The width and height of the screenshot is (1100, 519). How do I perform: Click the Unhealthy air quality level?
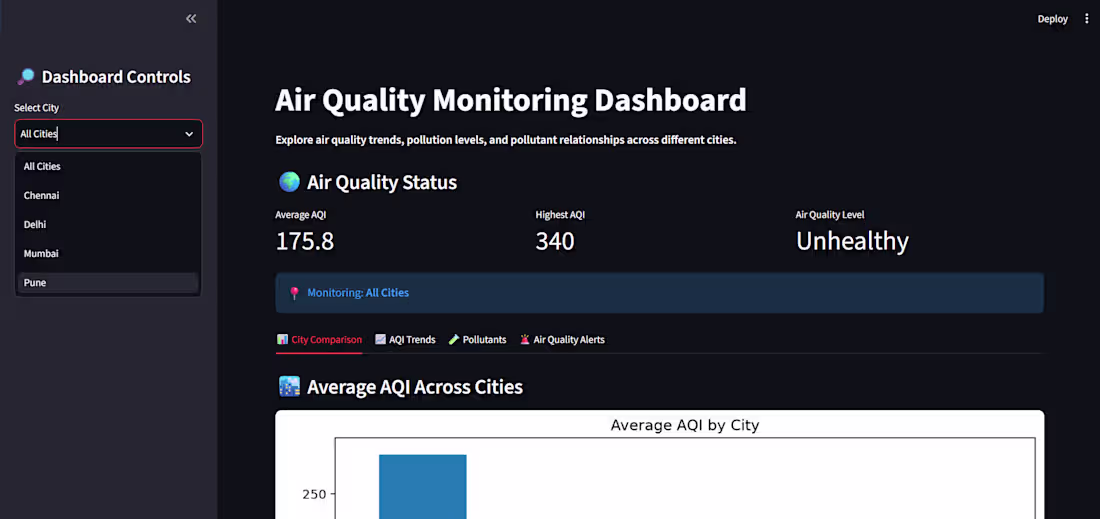[x=852, y=241]
